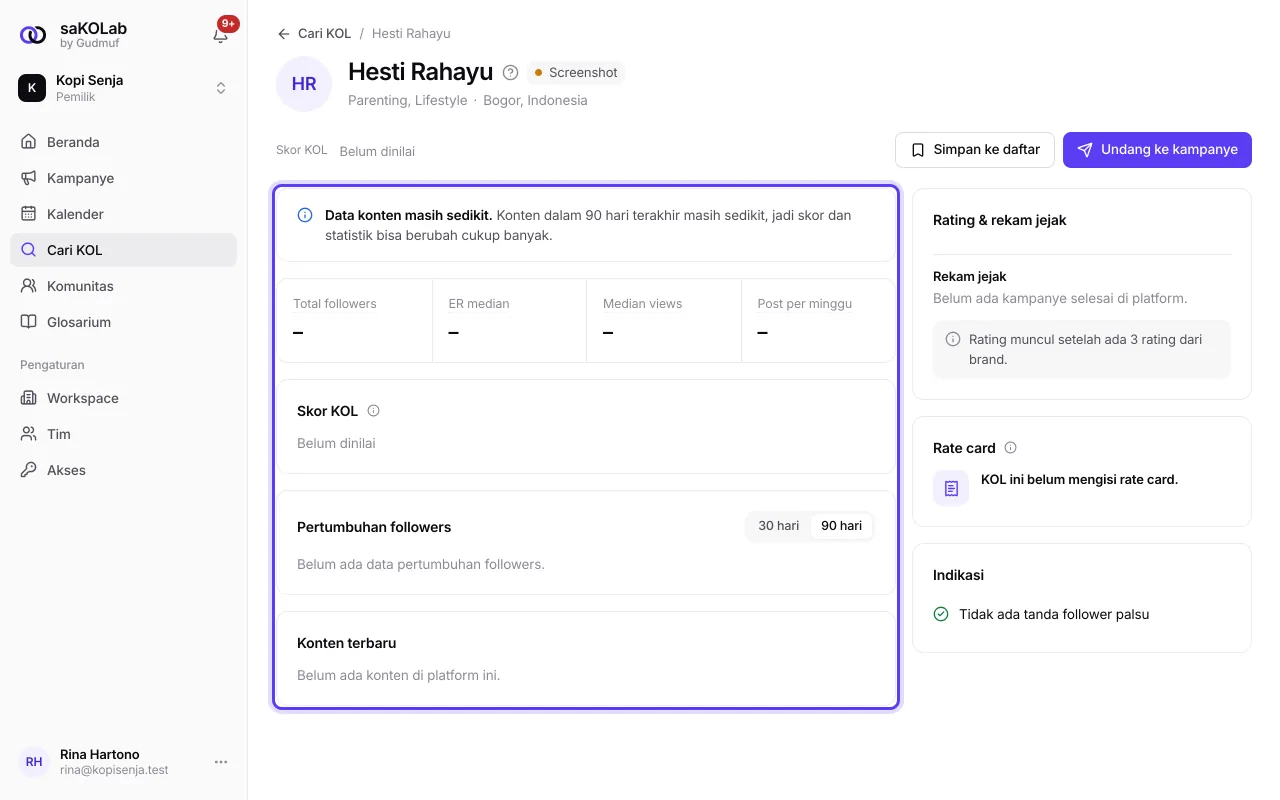Image resolution: width=1280 pixels, height=800 pixels.
Task: Click the rate card document icon
Action: pos(951,488)
